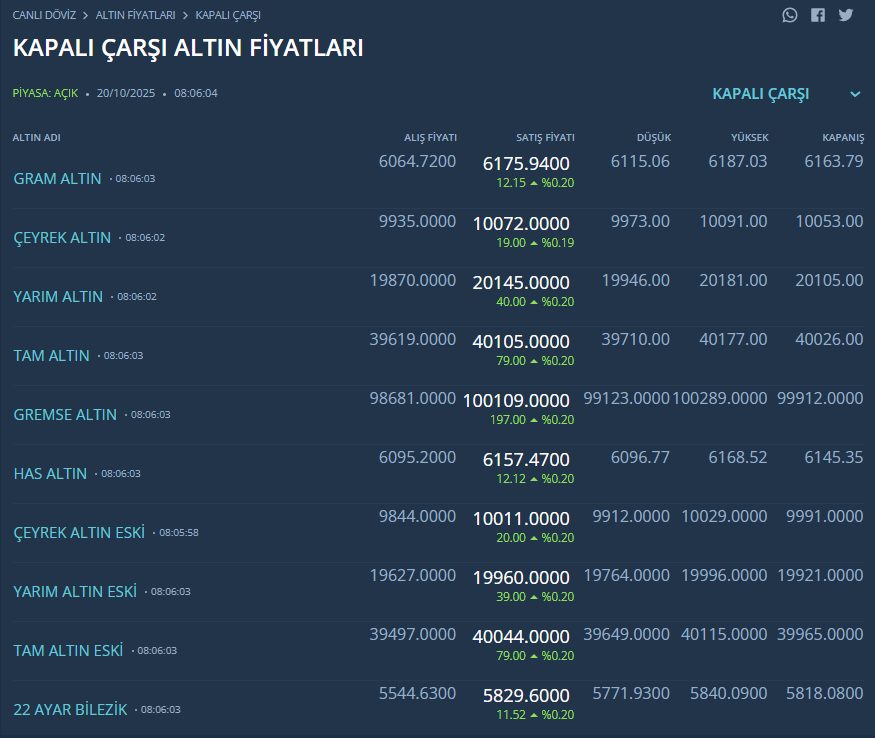
Task: Share page on Twitter icon
Action: 846,15
